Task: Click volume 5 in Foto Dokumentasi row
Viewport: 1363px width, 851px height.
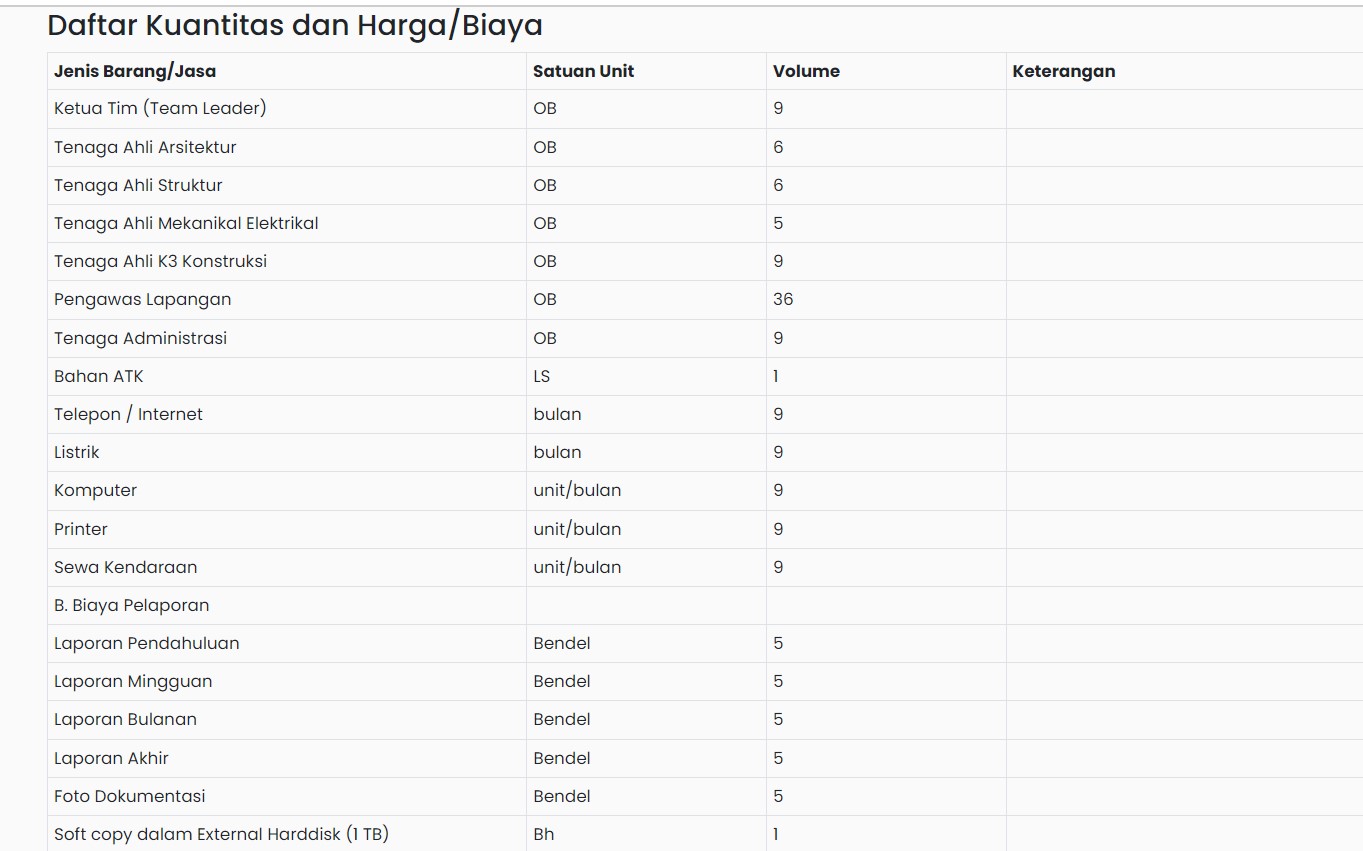Action: click(x=778, y=796)
